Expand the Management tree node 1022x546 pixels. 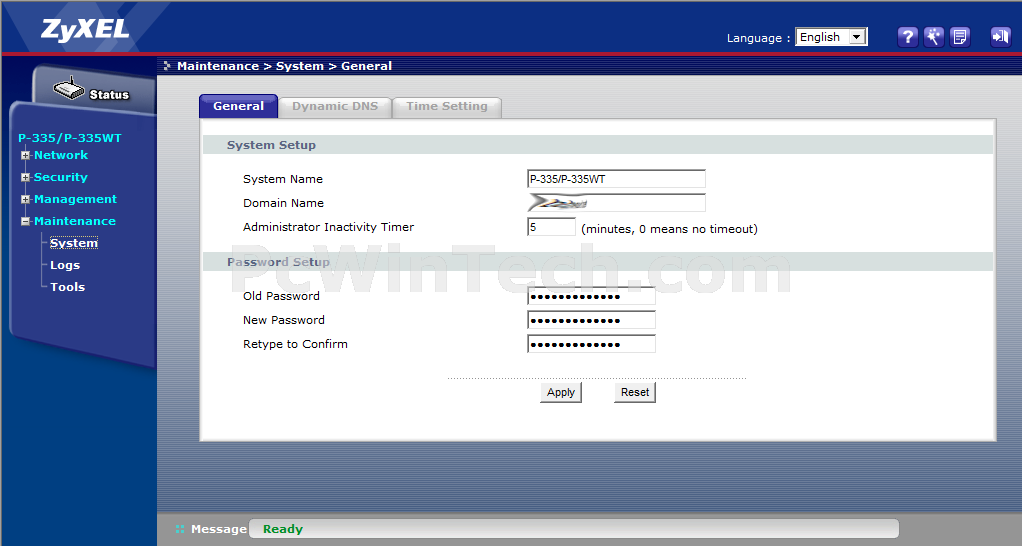26,199
